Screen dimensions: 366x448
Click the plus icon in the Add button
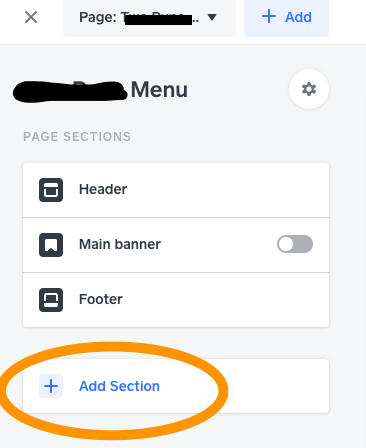tap(269, 16)
